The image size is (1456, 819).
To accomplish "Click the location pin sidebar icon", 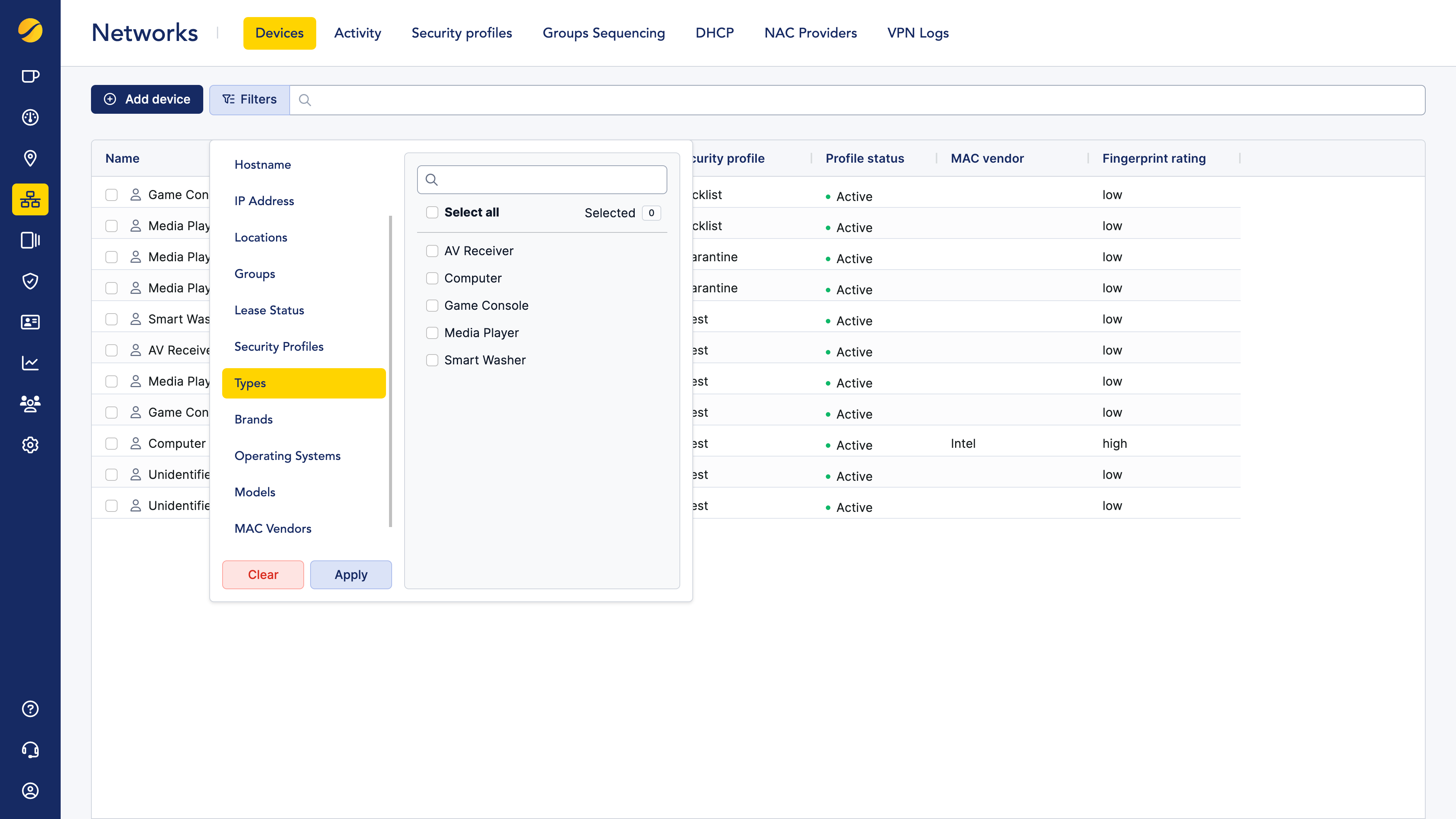I will pos(30,158).
